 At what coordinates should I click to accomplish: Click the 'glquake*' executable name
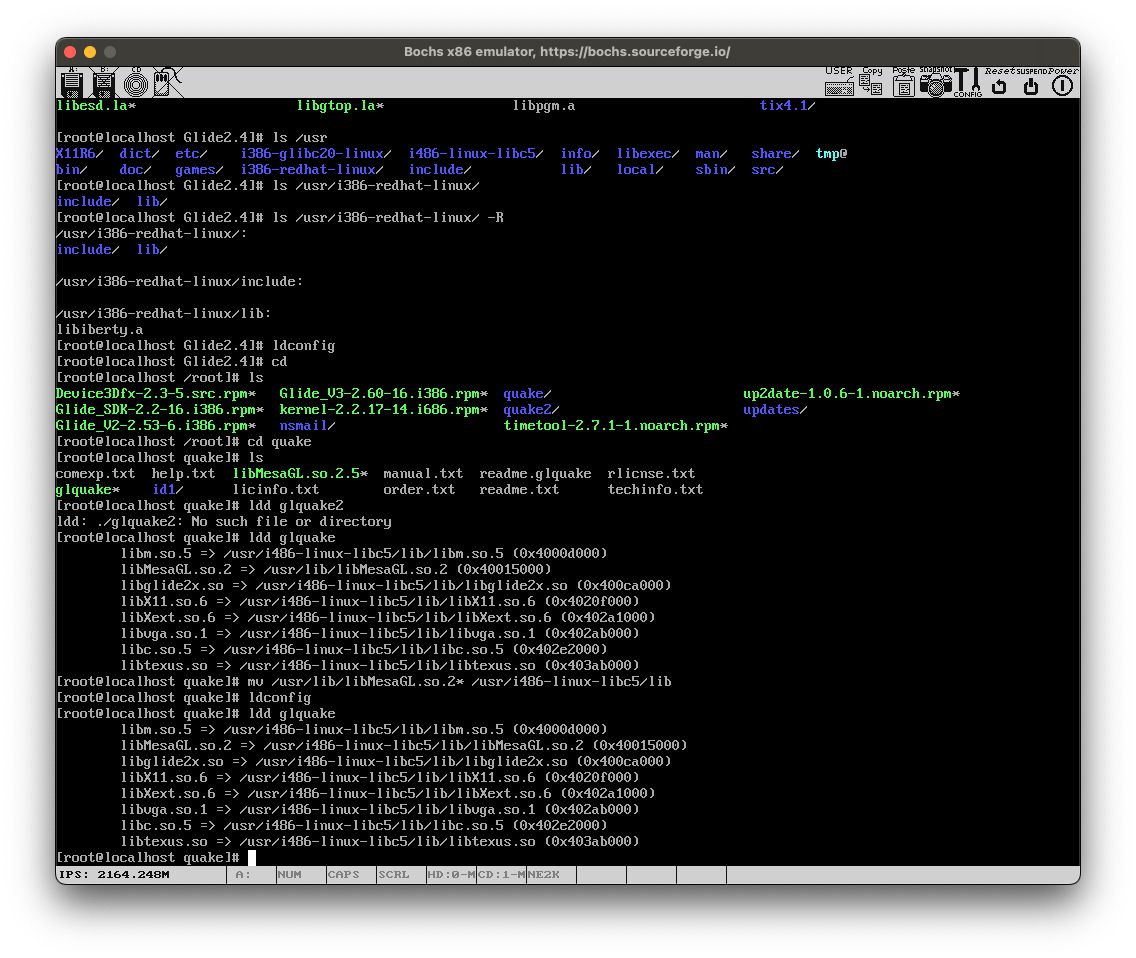88,490
